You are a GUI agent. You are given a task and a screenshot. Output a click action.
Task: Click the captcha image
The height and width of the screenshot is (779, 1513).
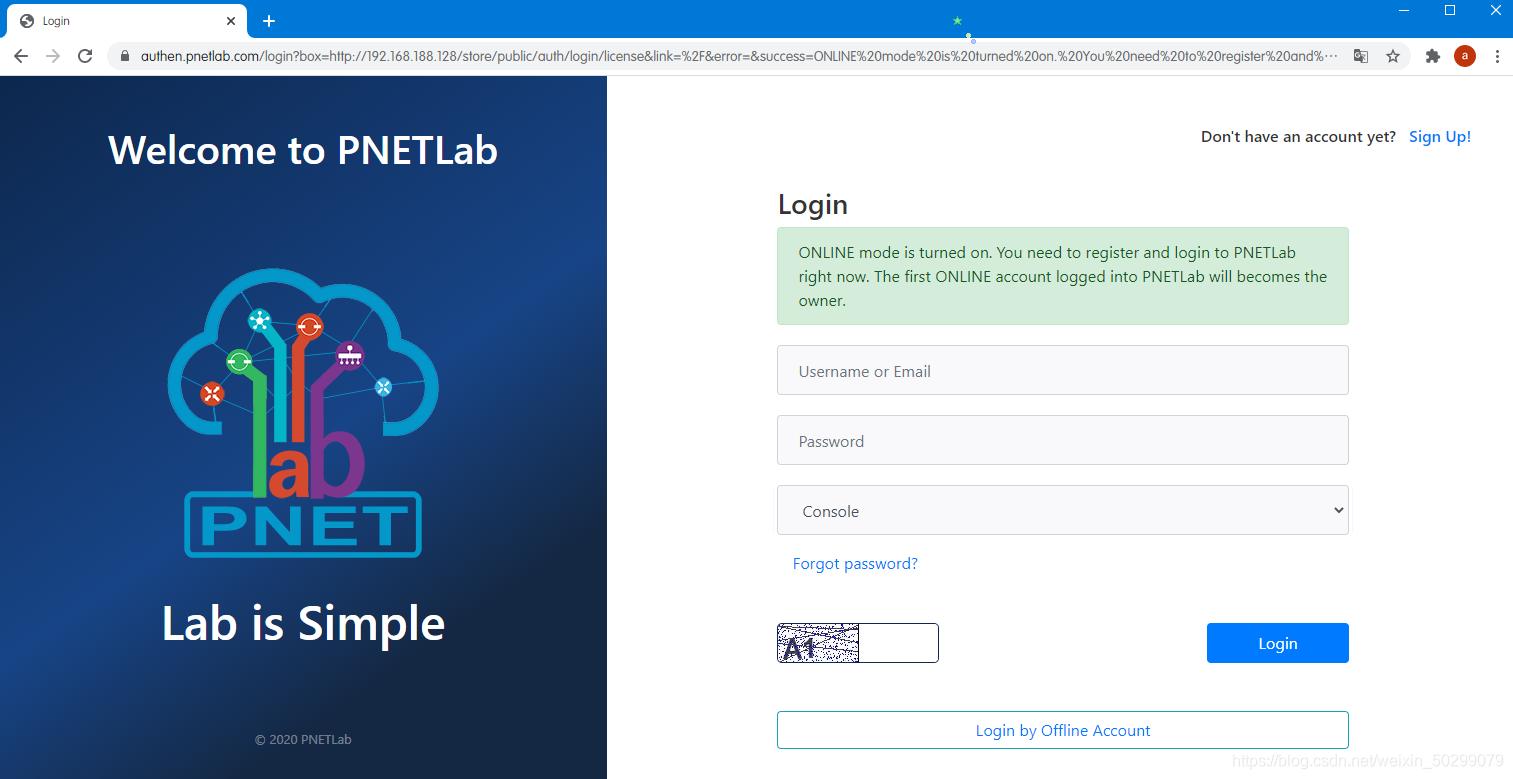(x=818, y=643)
